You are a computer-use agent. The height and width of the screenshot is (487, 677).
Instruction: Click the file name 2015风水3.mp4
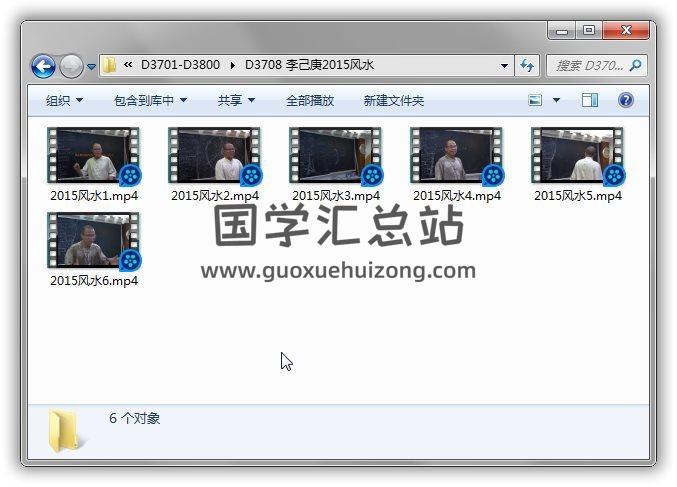(x=336, y=196)
